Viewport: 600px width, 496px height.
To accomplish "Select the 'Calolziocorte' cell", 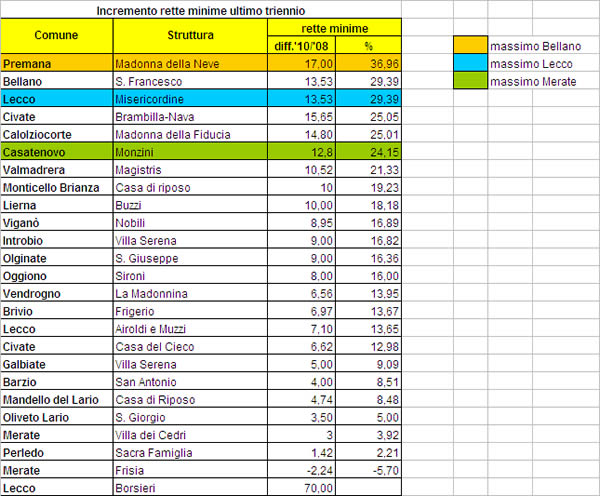I will [x=57, y=134].
